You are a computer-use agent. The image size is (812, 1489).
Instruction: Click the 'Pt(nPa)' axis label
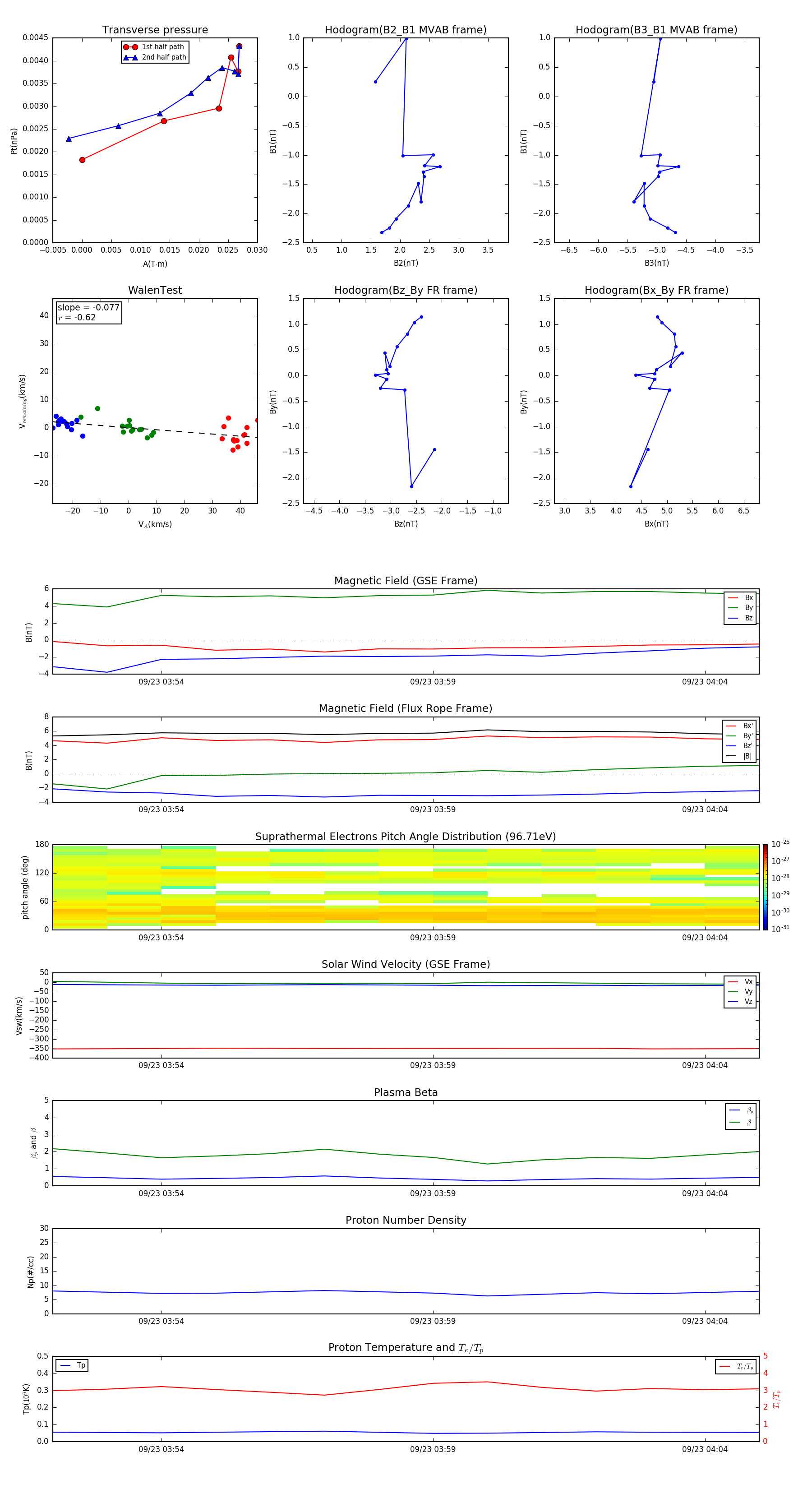[14, 140]
